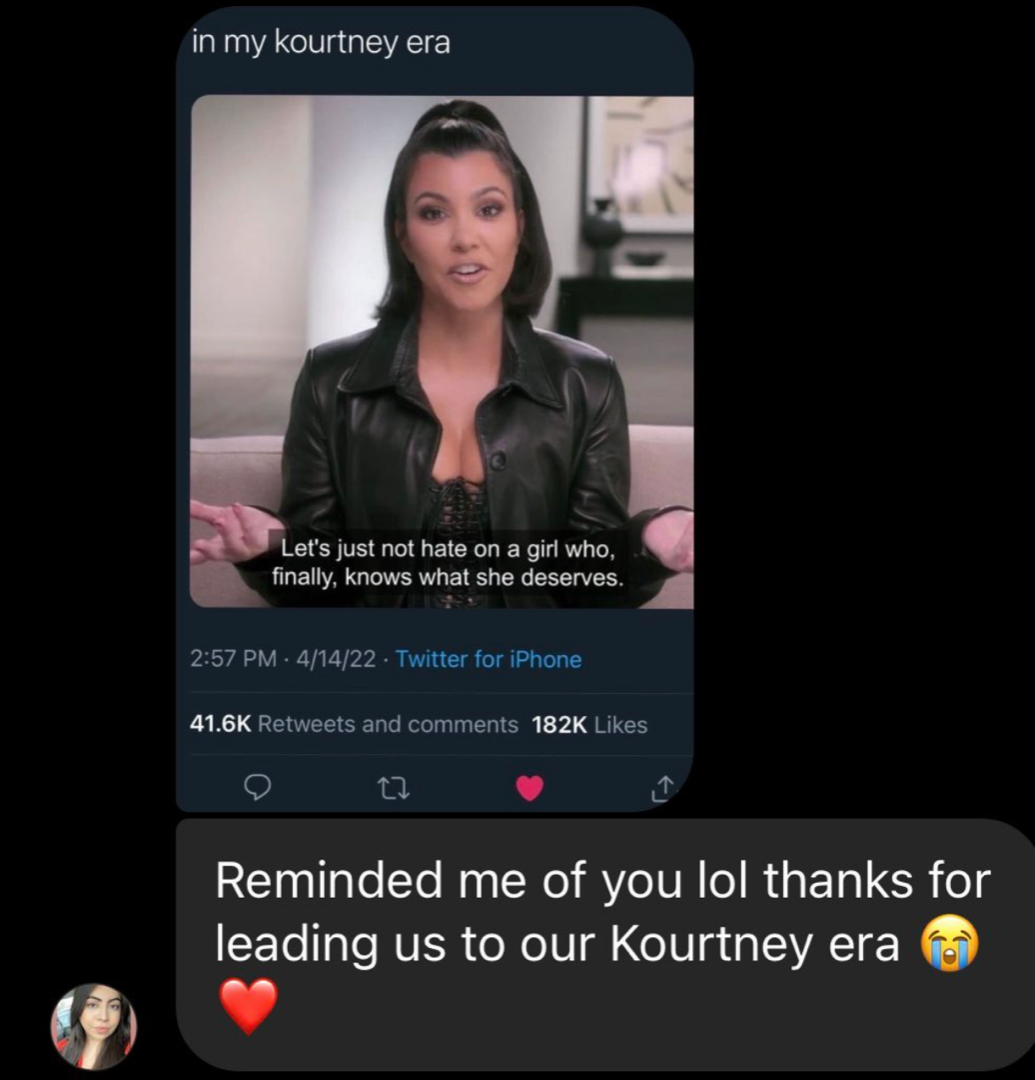Click the word 'Likes' under the tweet
The image size is (1035, 1080).
pos(620,725)
